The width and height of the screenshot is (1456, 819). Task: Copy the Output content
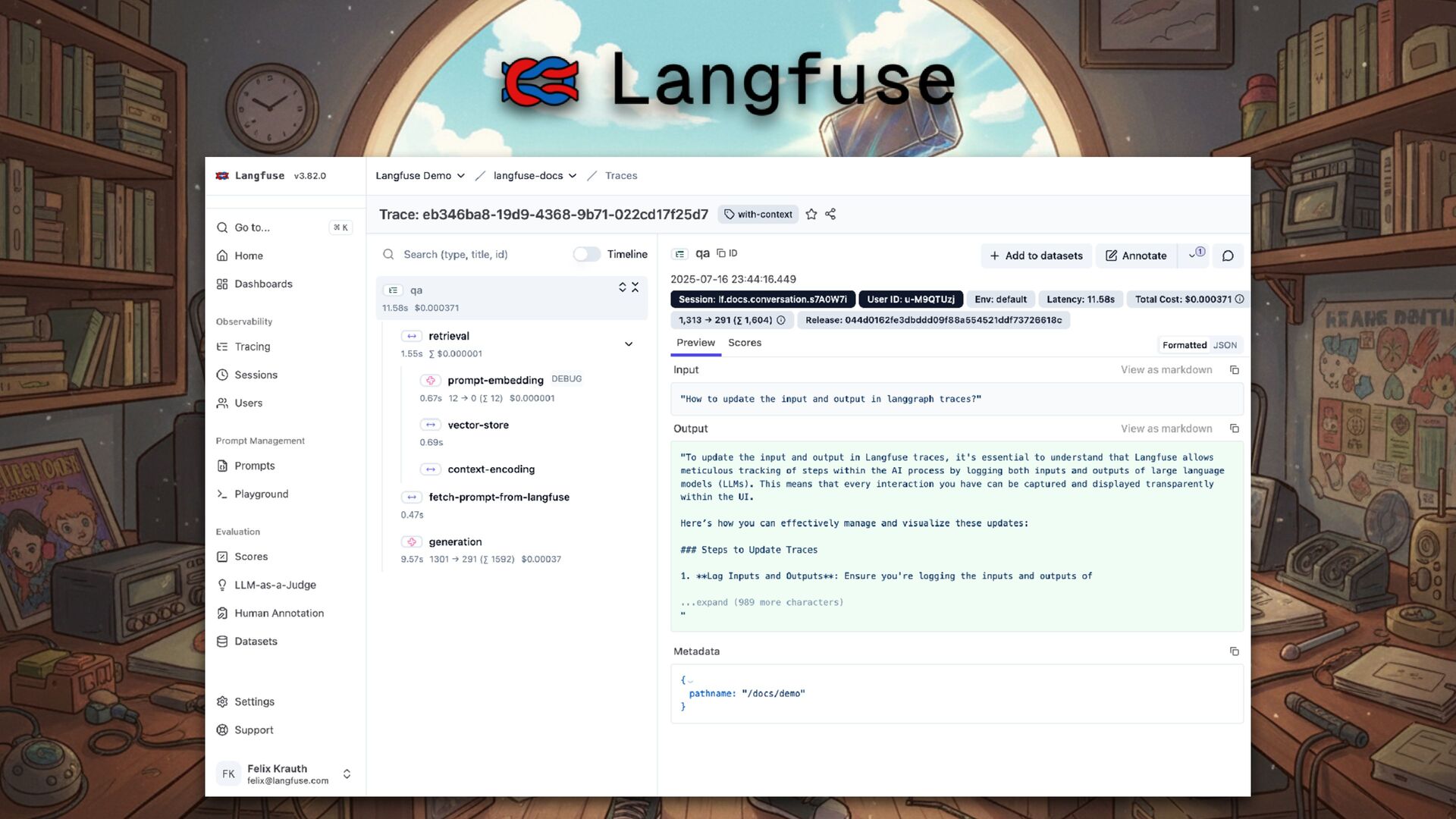[x=1234, y=429]
